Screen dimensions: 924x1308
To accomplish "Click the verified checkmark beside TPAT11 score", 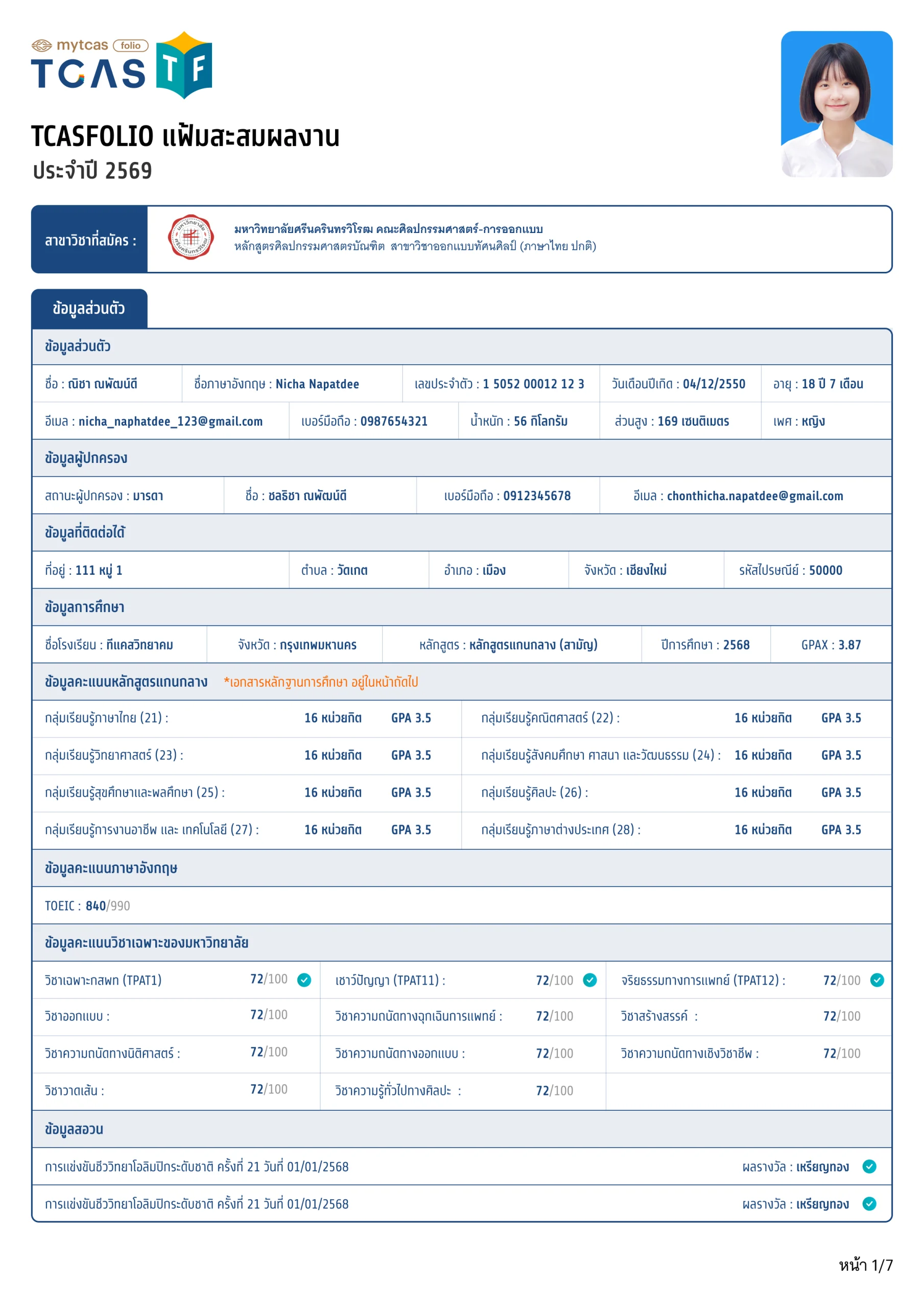I will tap(589, 980).
